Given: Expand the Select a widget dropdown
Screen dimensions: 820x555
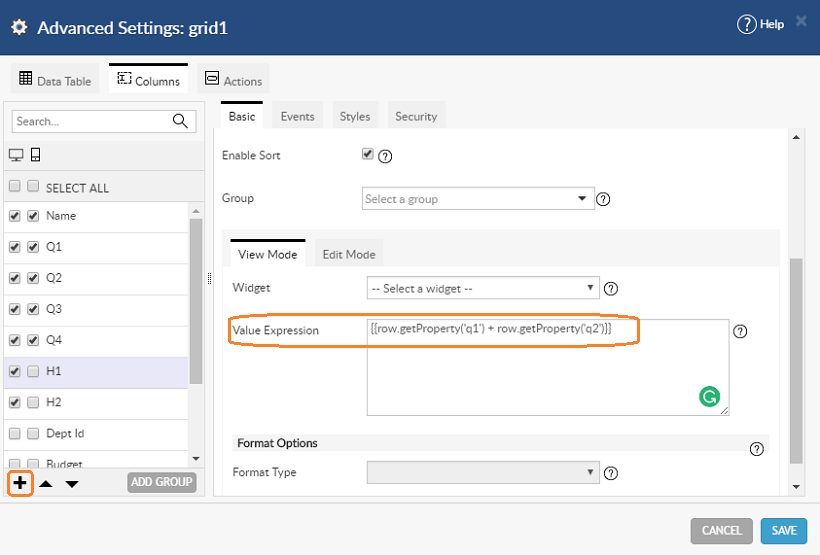Looking at the screenshot, I should coord(483,289).
